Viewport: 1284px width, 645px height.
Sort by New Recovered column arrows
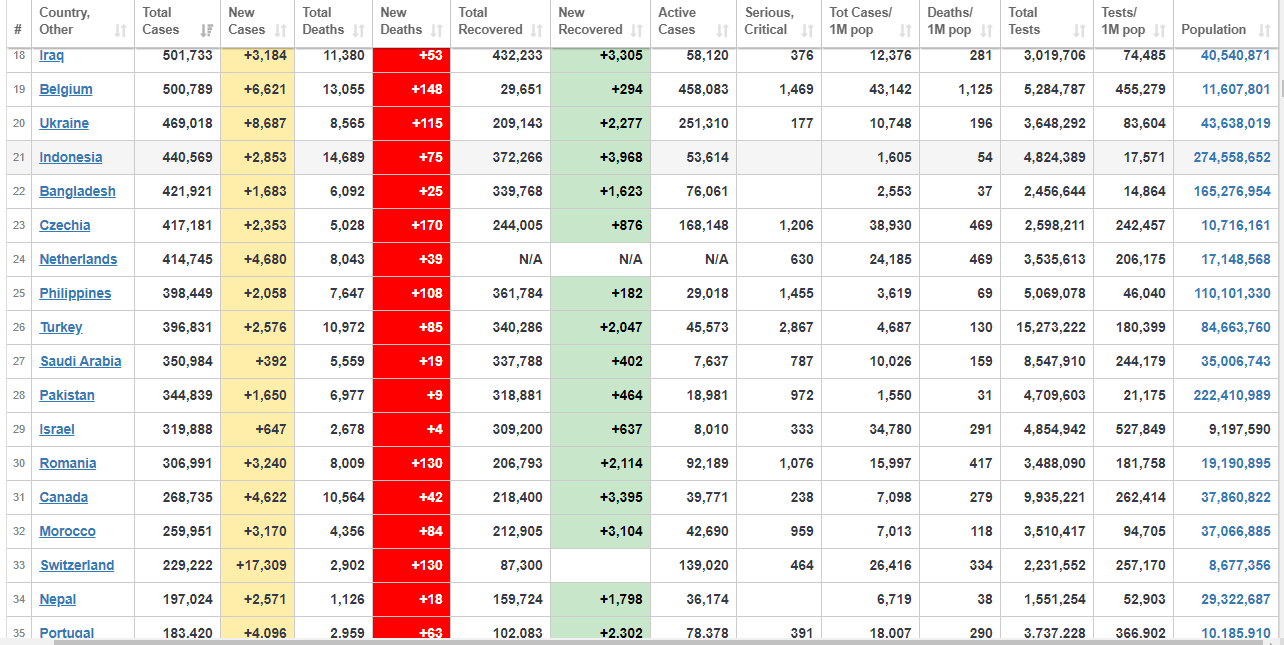637,31
